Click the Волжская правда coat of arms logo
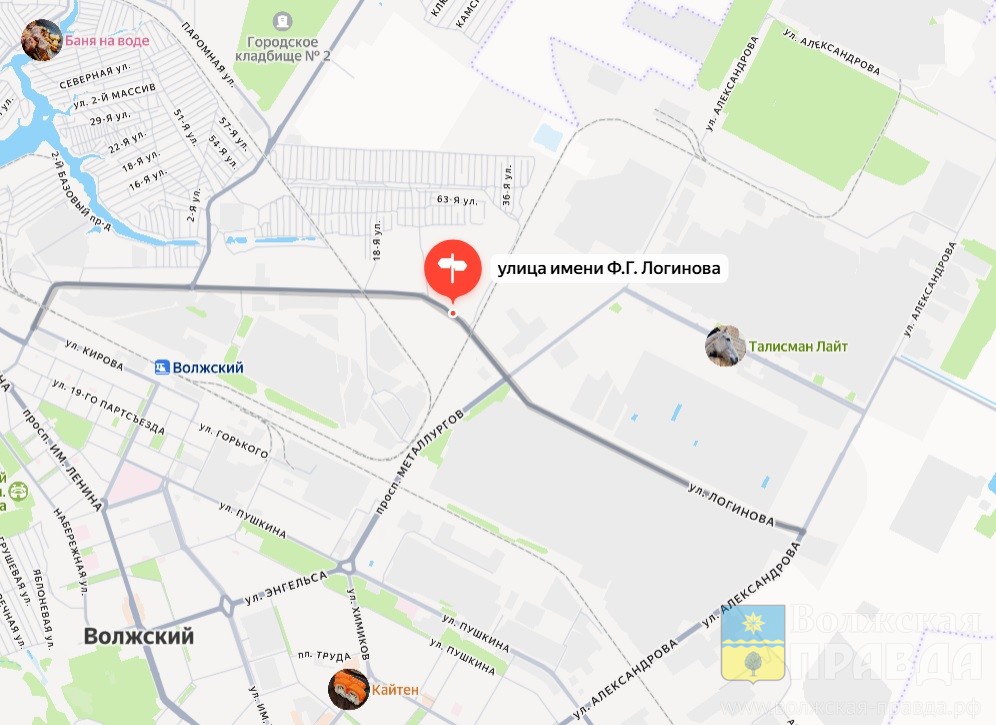 753,643
